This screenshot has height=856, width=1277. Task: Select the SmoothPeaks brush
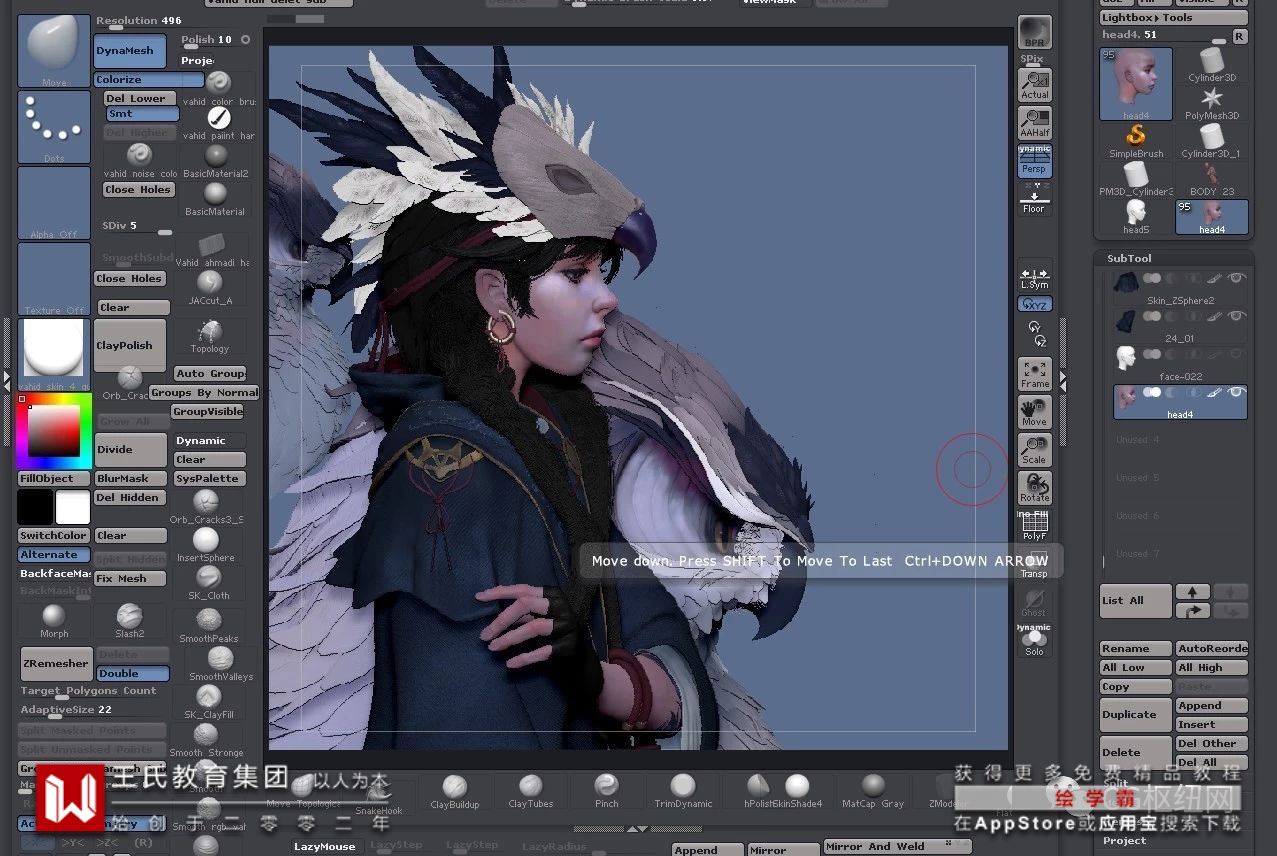tap(209, 625)
